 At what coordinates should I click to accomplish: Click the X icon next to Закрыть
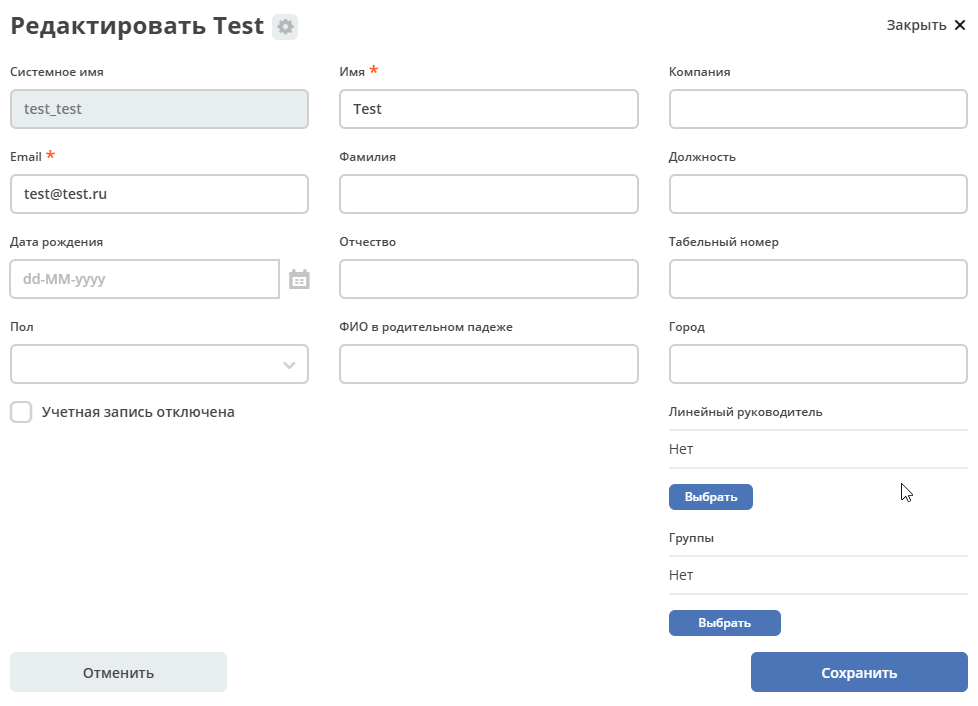click(960, 25)
